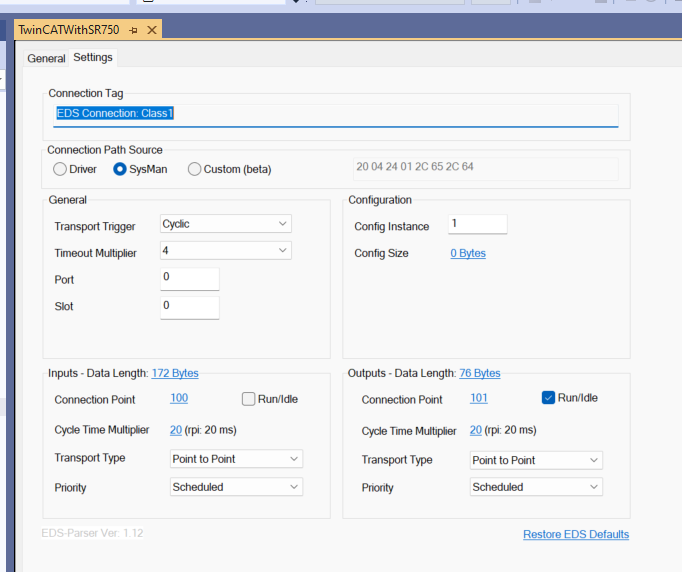Open the Inputs 172 Bytes data length link
The width and height of the screenshot is (682, 572).
coord(175,373)
